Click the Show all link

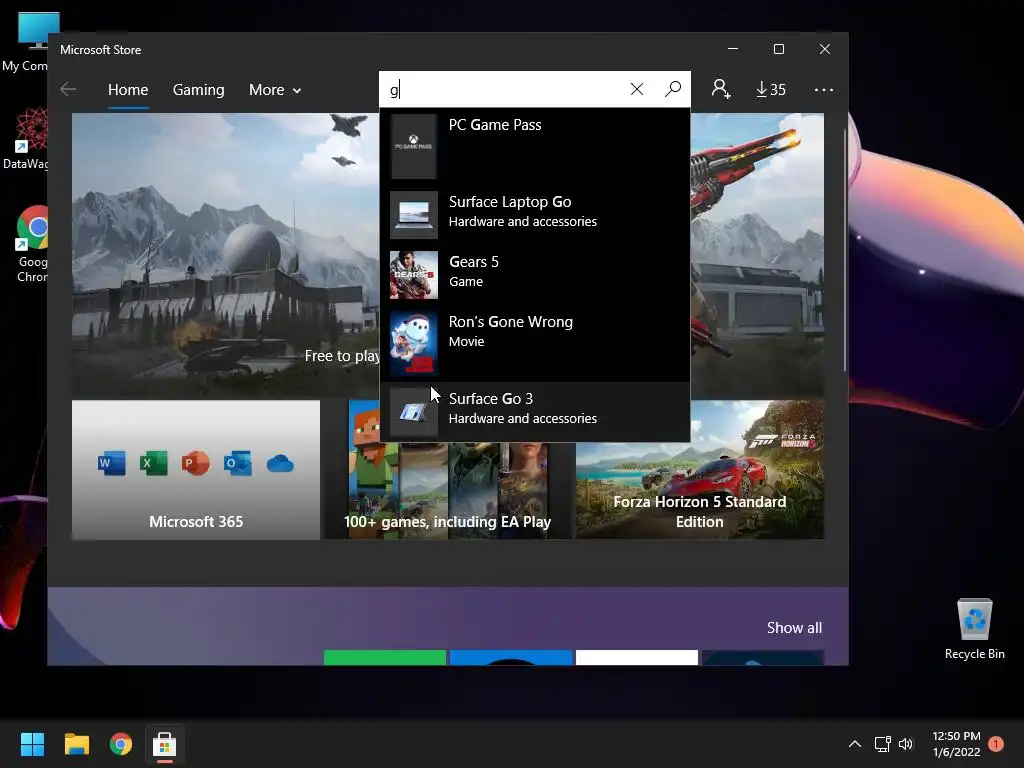794,628
